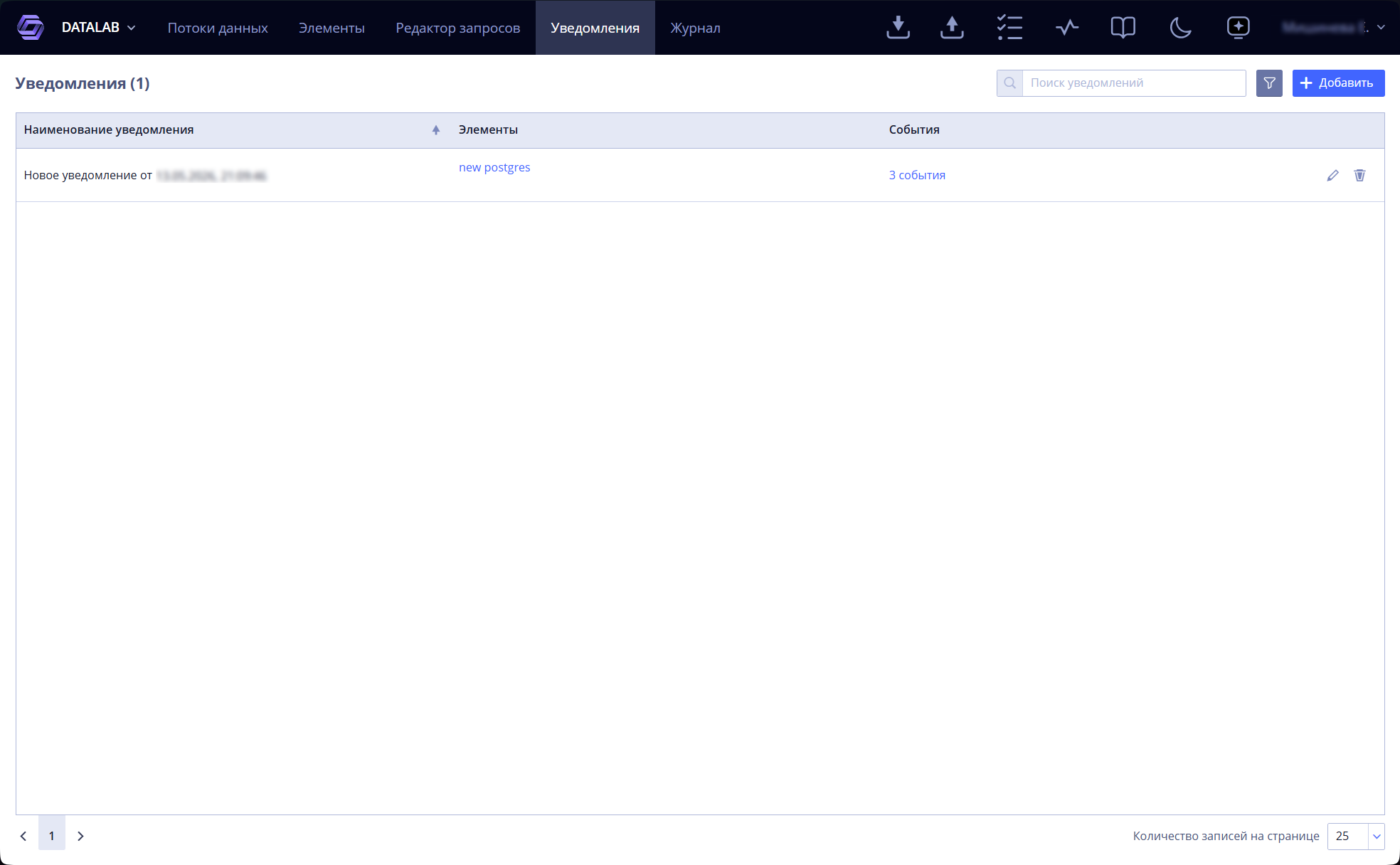Open the activity pulse monitor icon
Viewport: 1400px width, 865px height.
click(1066, 28)
